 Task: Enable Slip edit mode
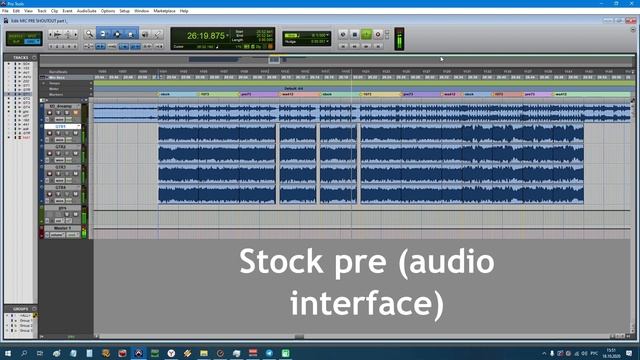(x=16, y=41)
